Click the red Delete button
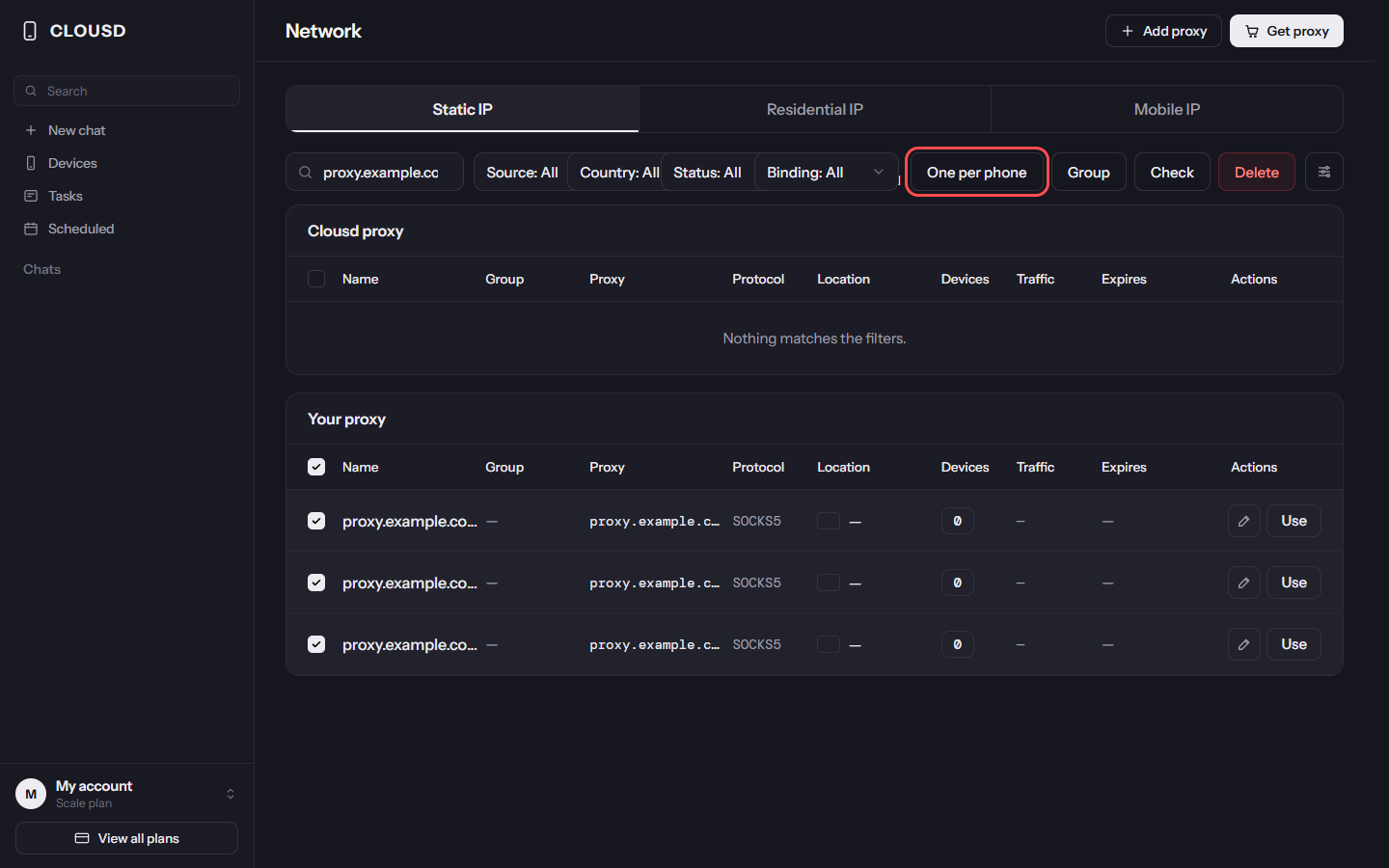 point(1256,172)
